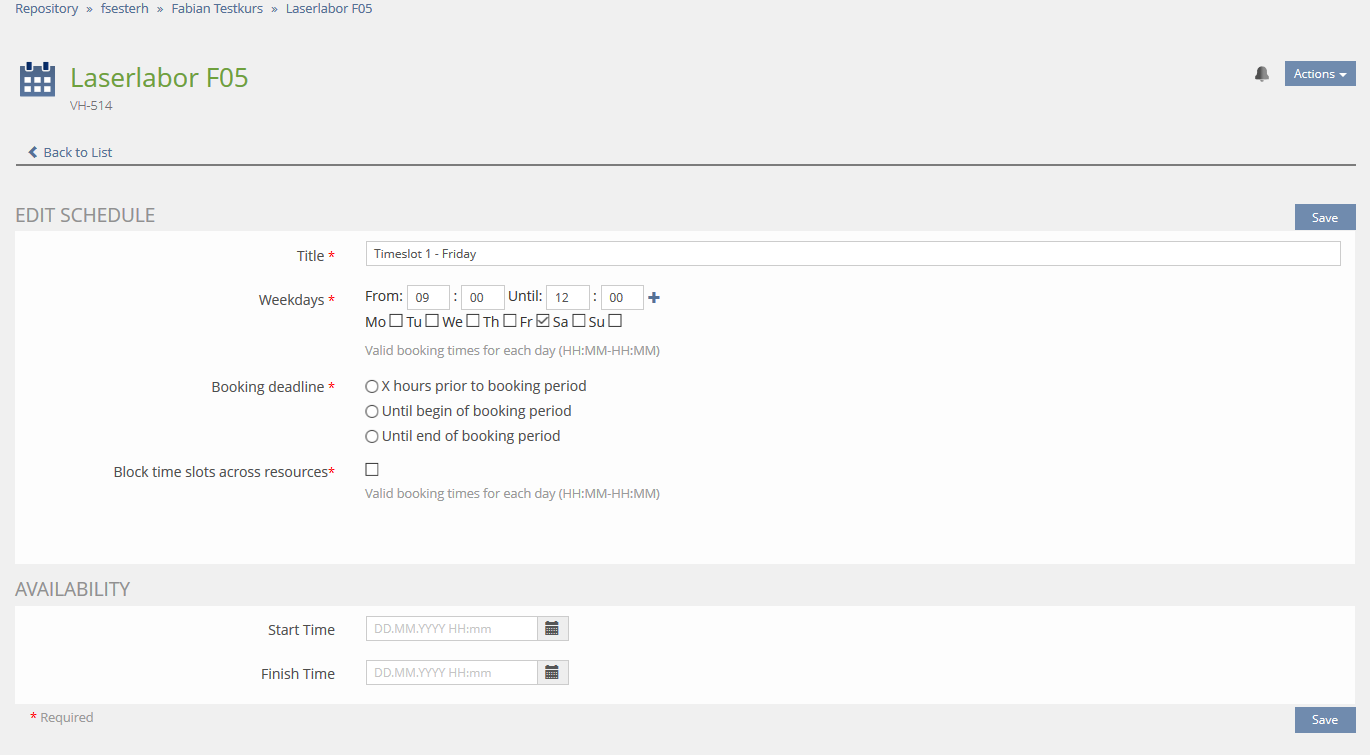Click the notification bell icon
The image size is (1370, 755).
[1262, 74]
